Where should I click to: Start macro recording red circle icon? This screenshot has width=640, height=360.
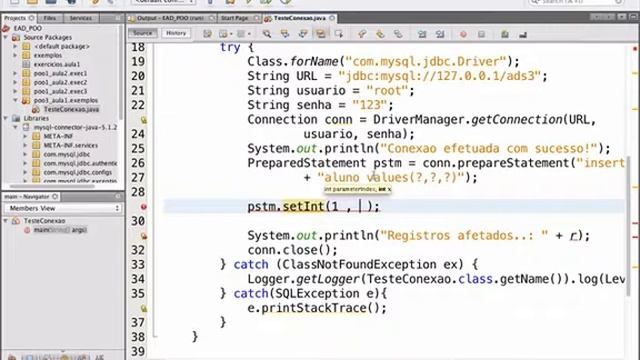[463, 34]
